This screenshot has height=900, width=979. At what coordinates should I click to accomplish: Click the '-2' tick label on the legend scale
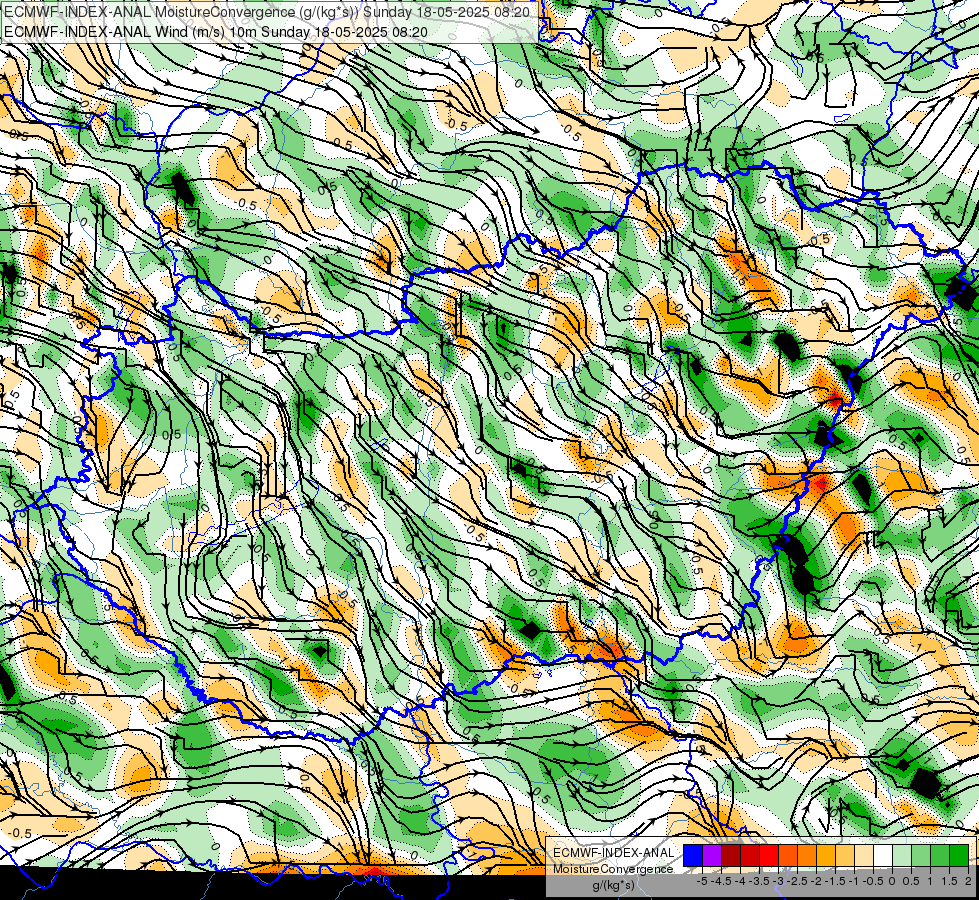(817, 881)
